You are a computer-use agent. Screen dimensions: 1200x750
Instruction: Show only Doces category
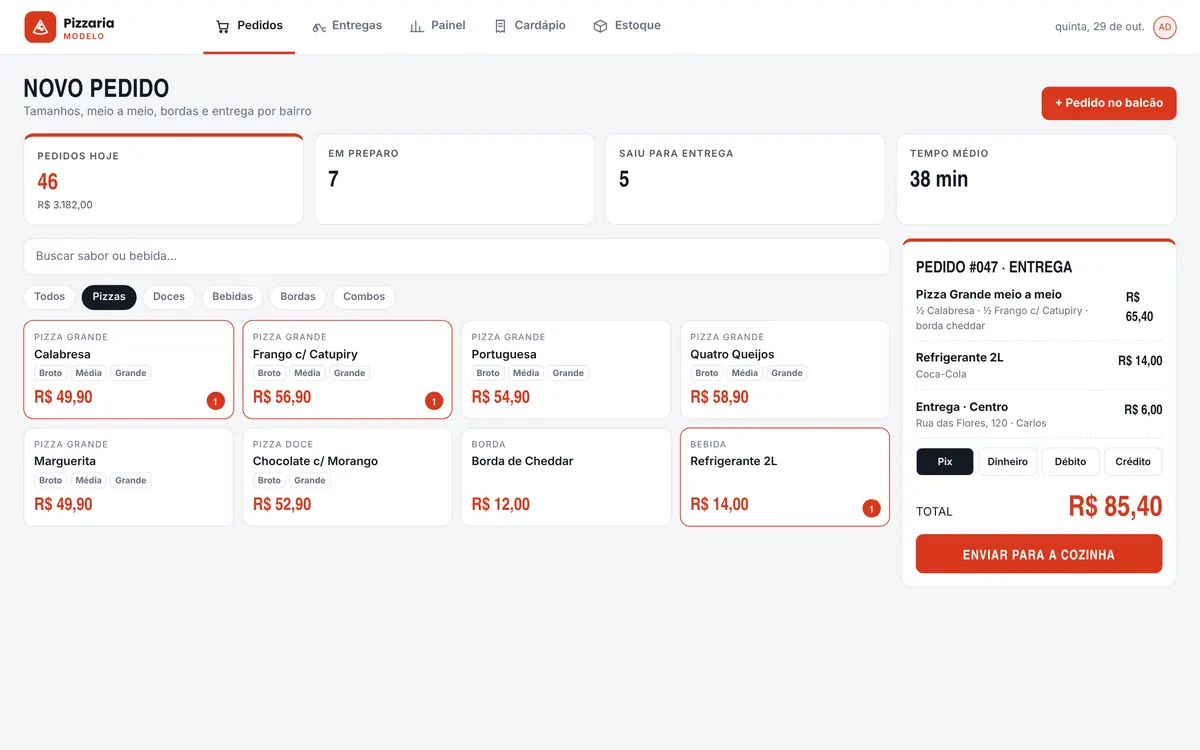(169, 297)
